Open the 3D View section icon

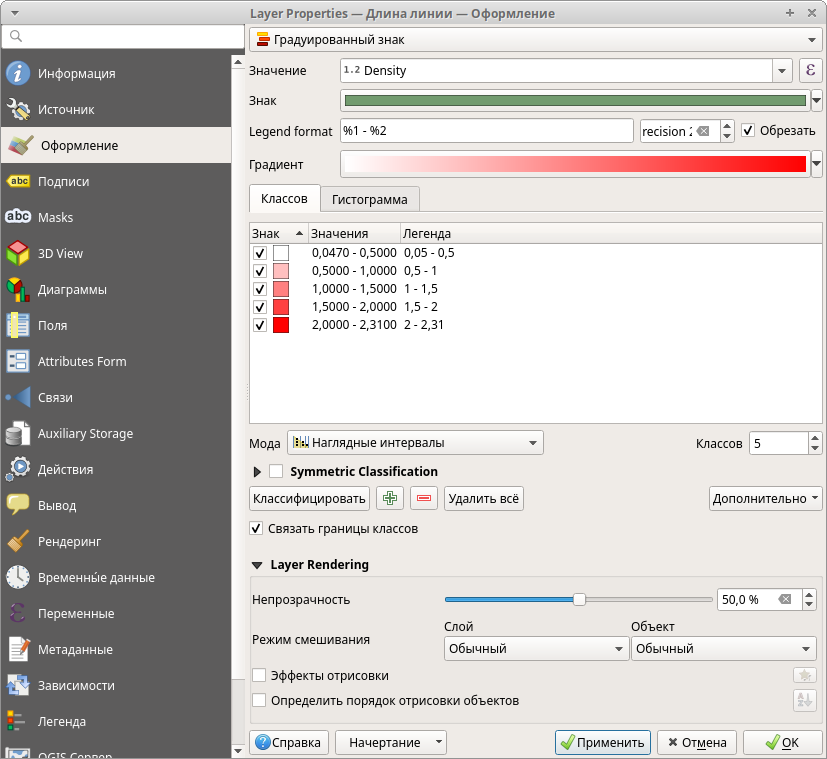tap(18, 253)
